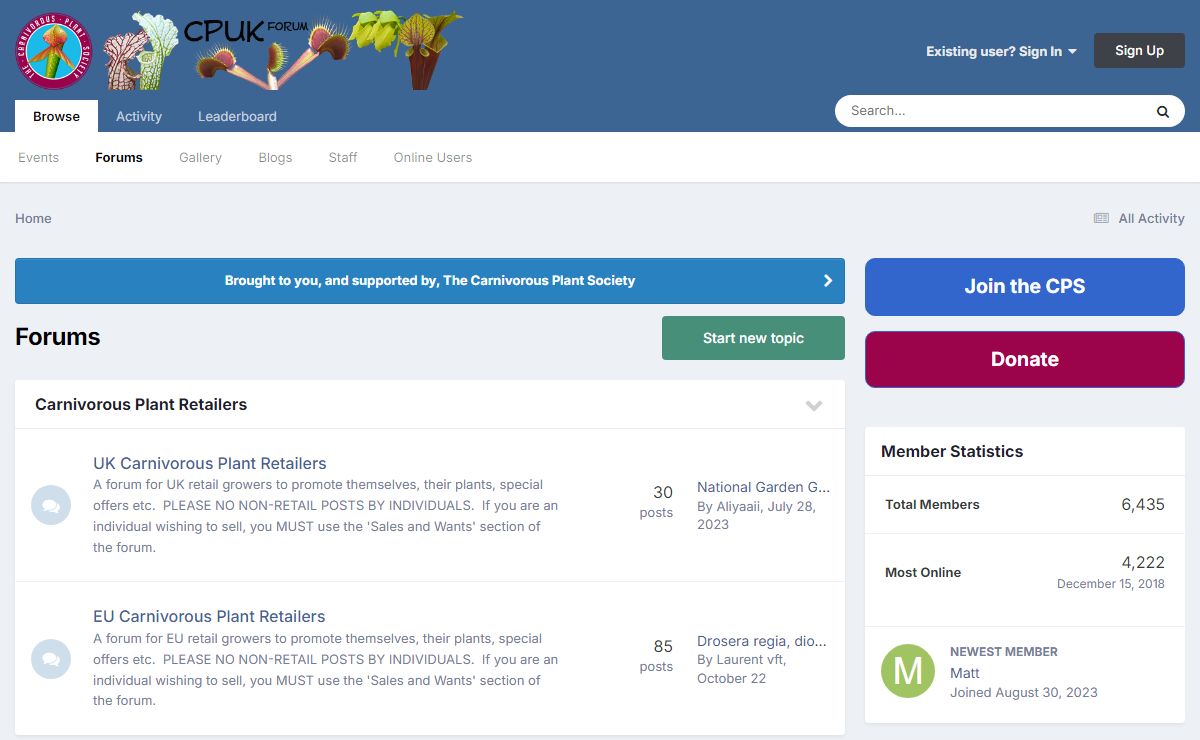1200x740 pixels.
Task: Click the arrow on the Carnivorous Plant Society banner
Action: pos(828,281)
